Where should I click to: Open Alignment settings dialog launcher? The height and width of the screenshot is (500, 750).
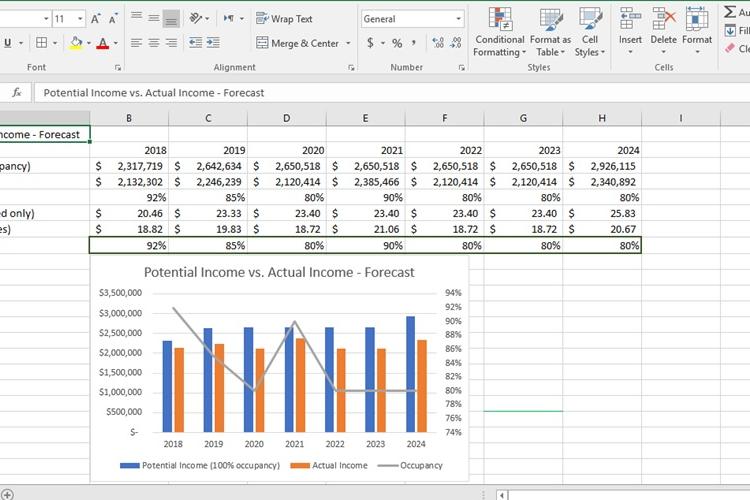click(x=351, y=68)
